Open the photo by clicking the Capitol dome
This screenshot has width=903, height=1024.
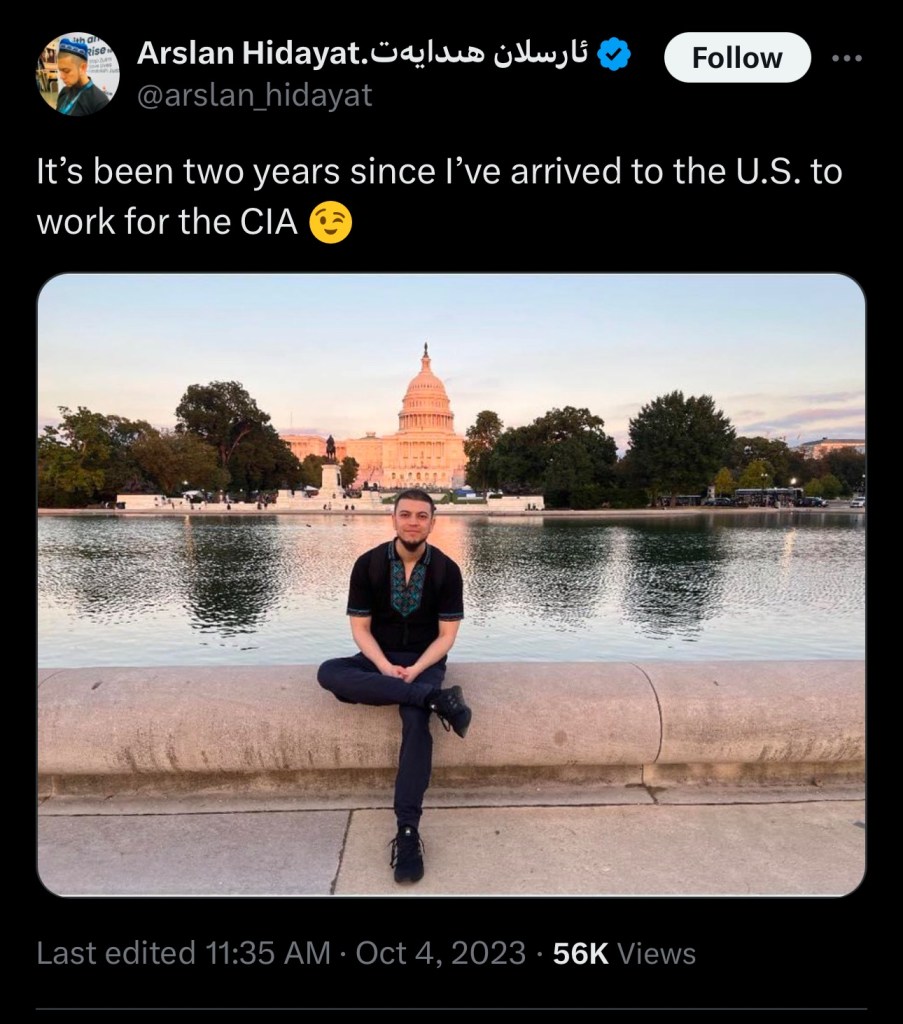tap(426, 400)
